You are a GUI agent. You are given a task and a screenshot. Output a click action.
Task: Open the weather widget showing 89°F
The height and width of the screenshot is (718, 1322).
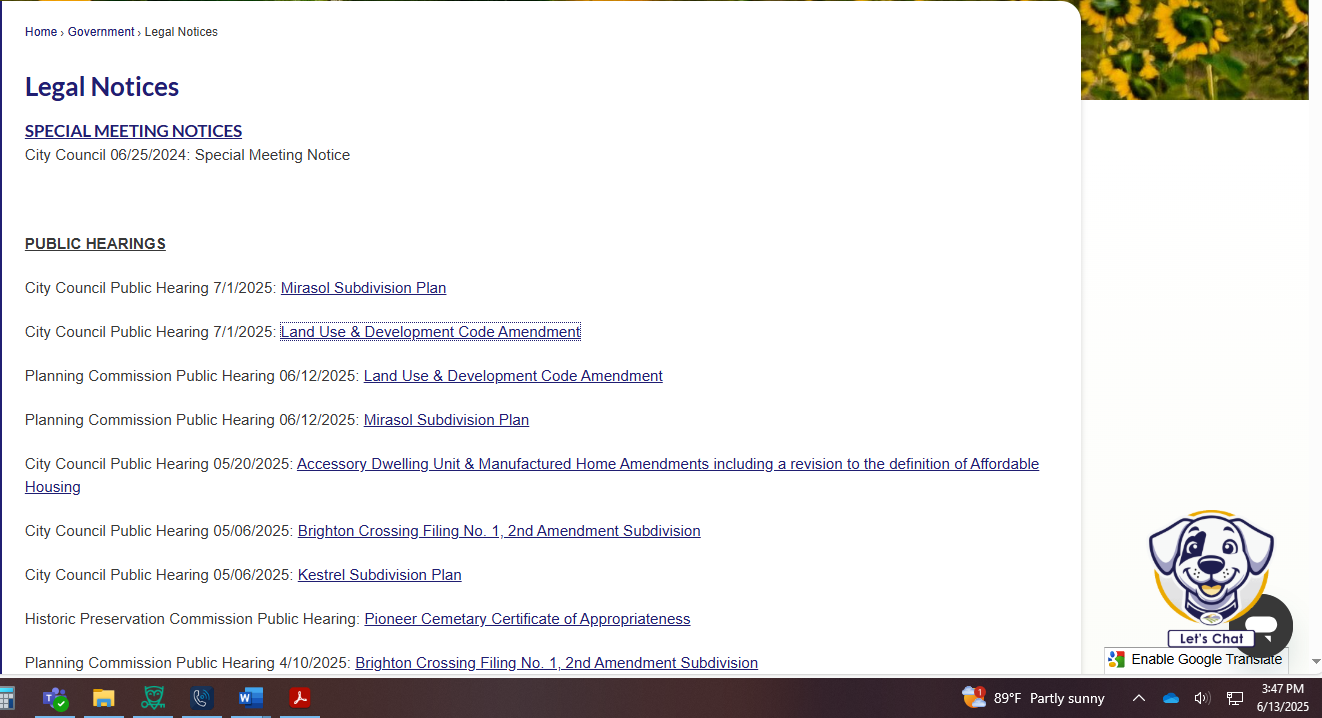[1033, 698]
